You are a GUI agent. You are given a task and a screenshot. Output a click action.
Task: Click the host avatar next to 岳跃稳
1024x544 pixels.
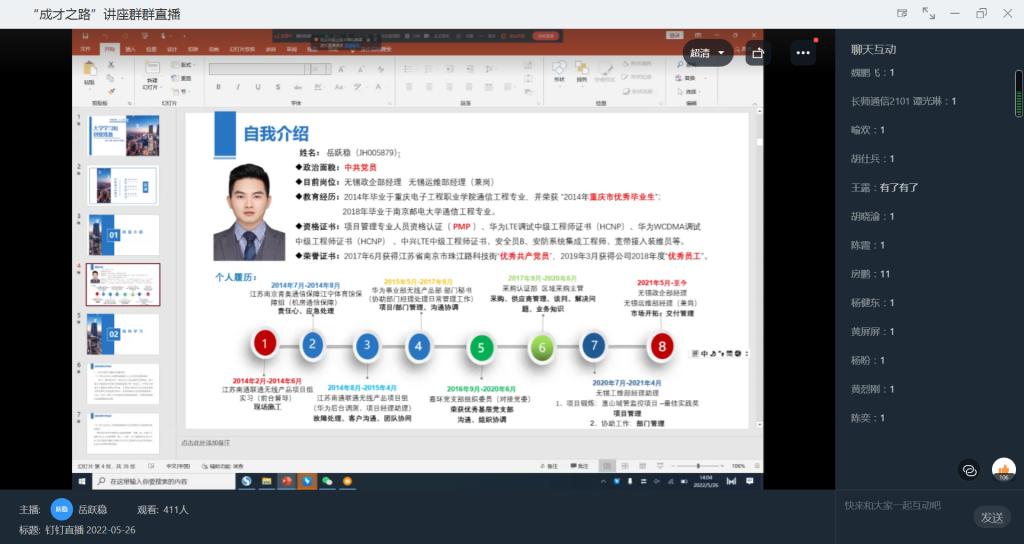(x=62, y=509)
